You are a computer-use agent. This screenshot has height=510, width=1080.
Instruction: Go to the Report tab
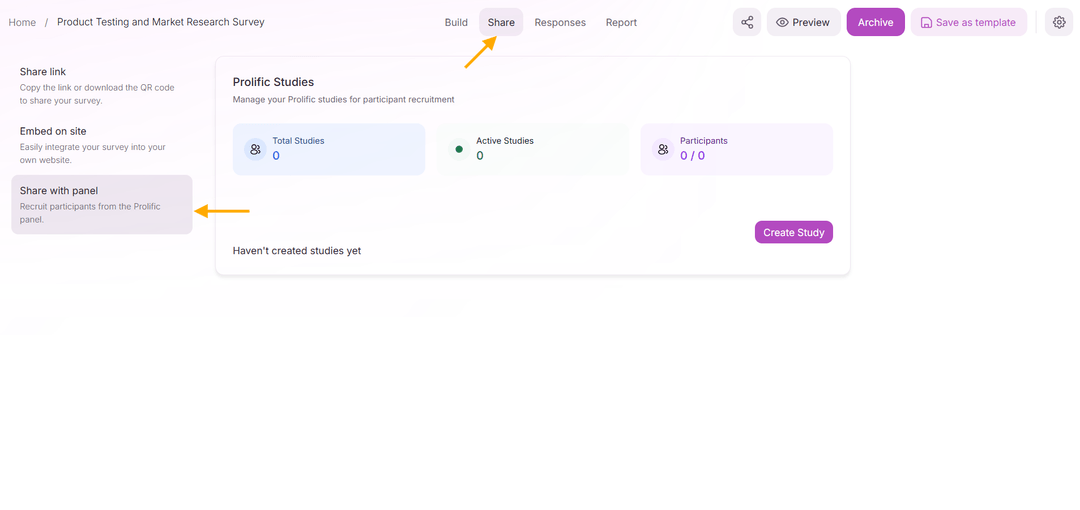tap(621, 22)
